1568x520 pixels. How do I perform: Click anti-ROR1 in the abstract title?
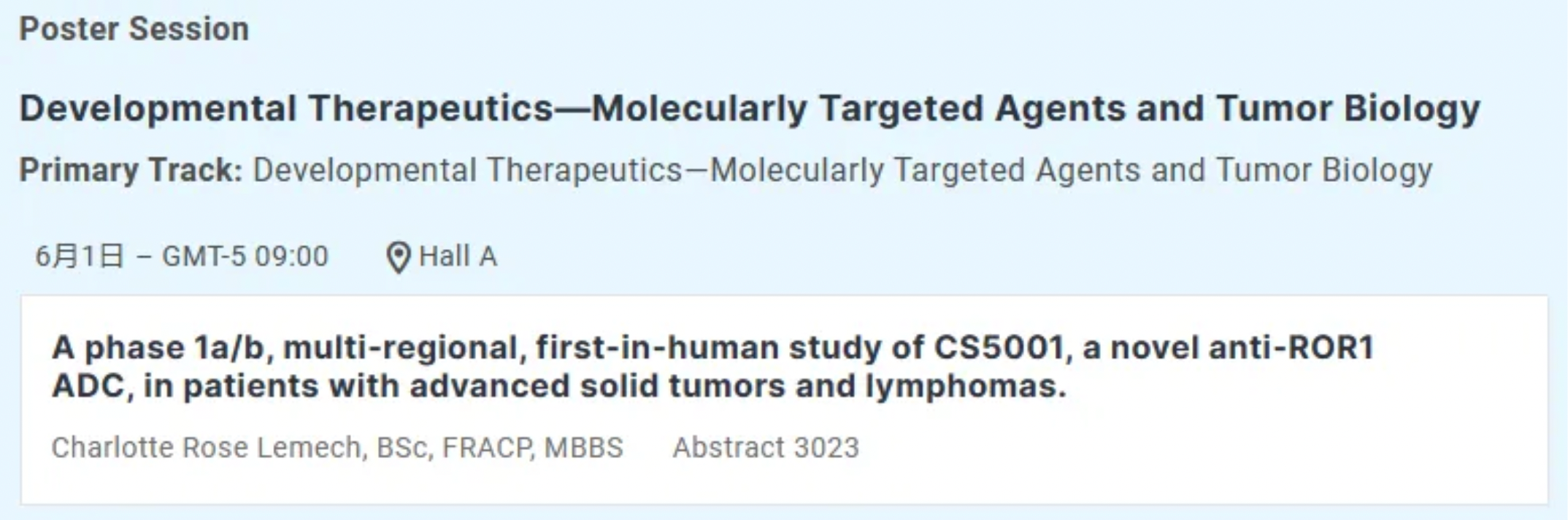point(1291,347)
